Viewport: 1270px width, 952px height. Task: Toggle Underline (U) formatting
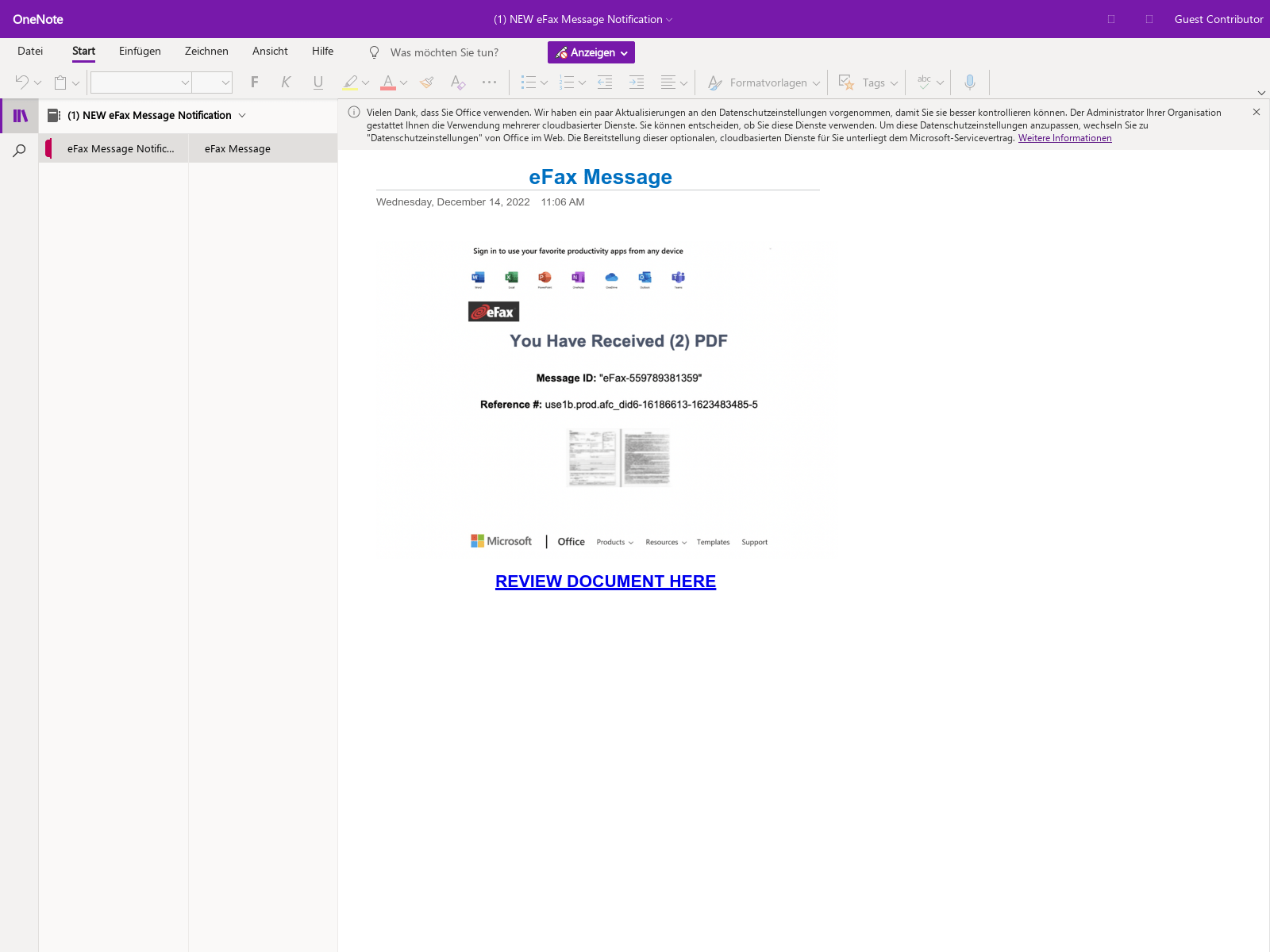[x=318, y=82]
